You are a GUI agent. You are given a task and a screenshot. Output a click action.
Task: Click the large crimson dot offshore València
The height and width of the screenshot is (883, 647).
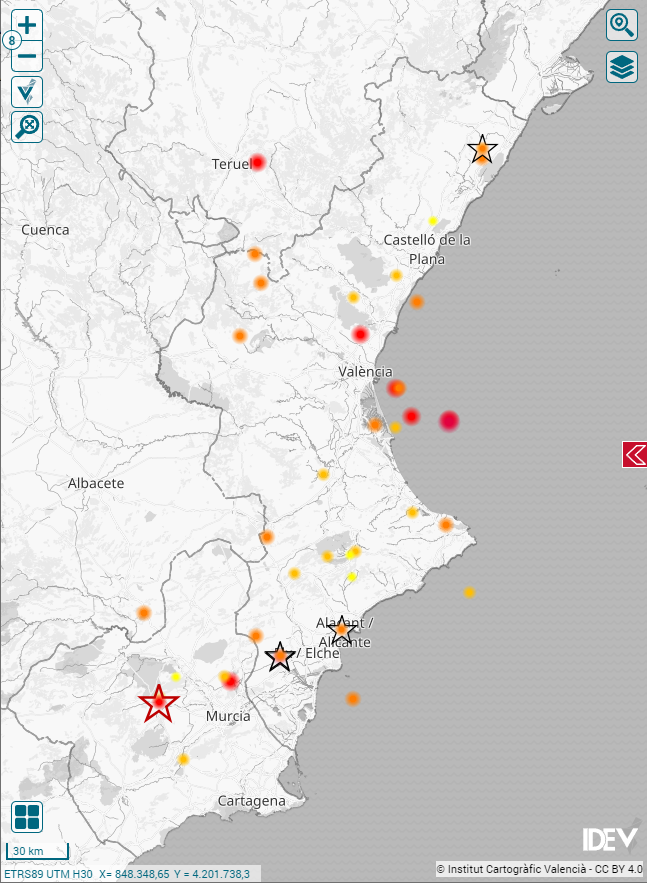tap(449, 421)
